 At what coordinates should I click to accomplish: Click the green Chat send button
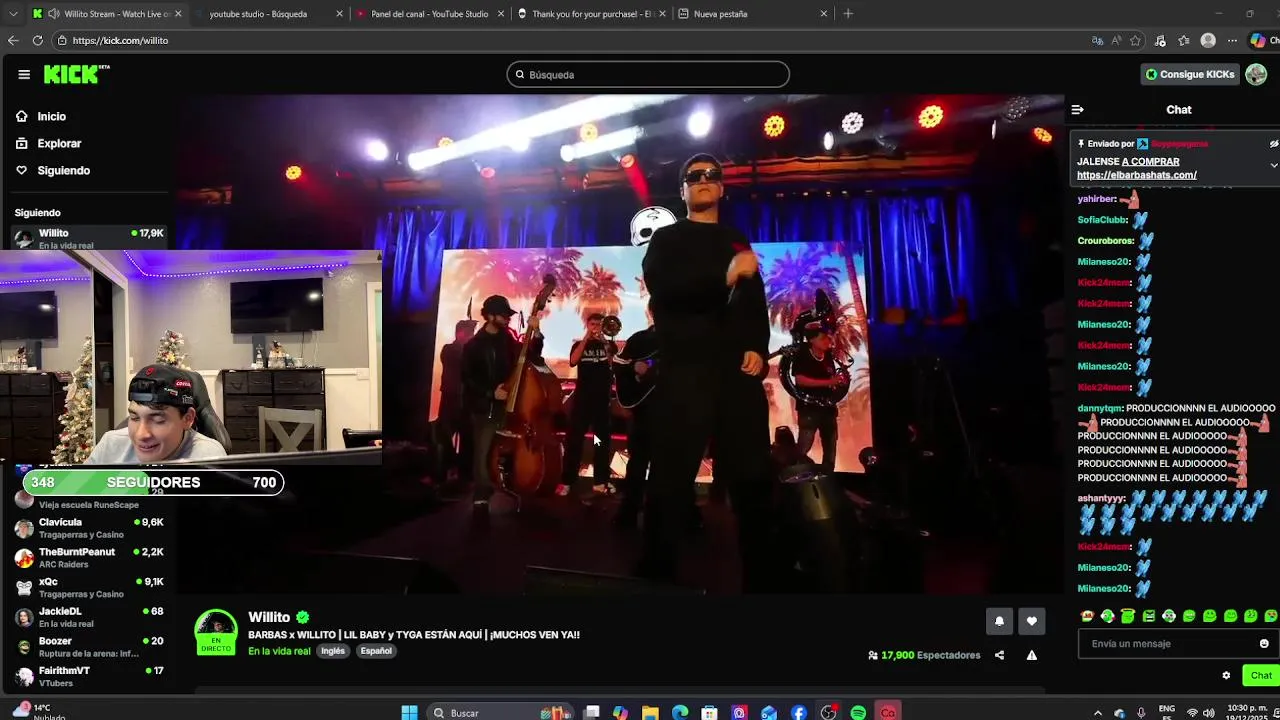pos(1261,675)
